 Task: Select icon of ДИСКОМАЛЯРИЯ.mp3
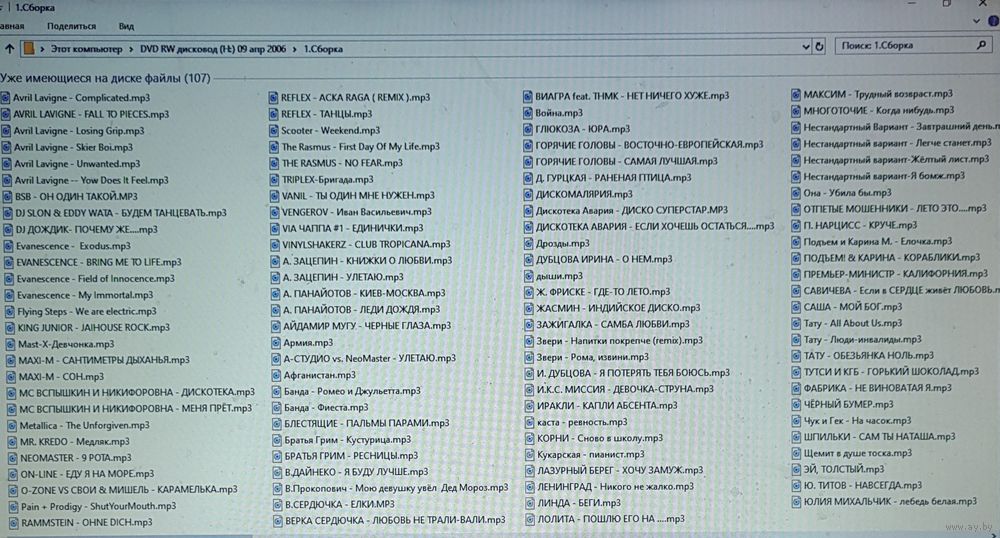[x=528, y=194]
